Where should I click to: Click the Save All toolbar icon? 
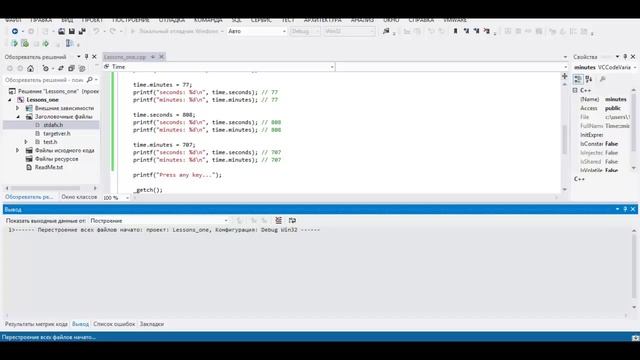point(82,31)
